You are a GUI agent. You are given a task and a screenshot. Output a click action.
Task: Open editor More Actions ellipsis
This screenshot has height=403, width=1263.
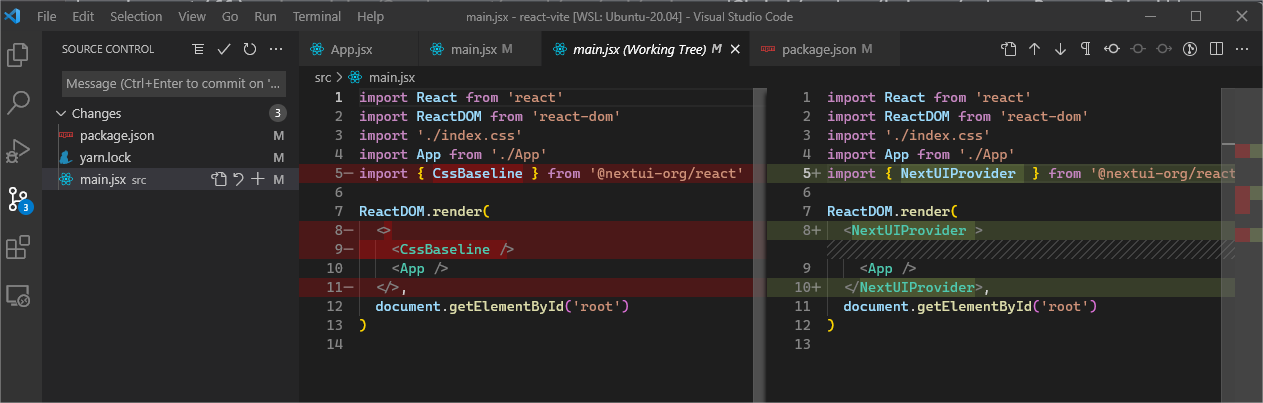[x=1242, y=49]
